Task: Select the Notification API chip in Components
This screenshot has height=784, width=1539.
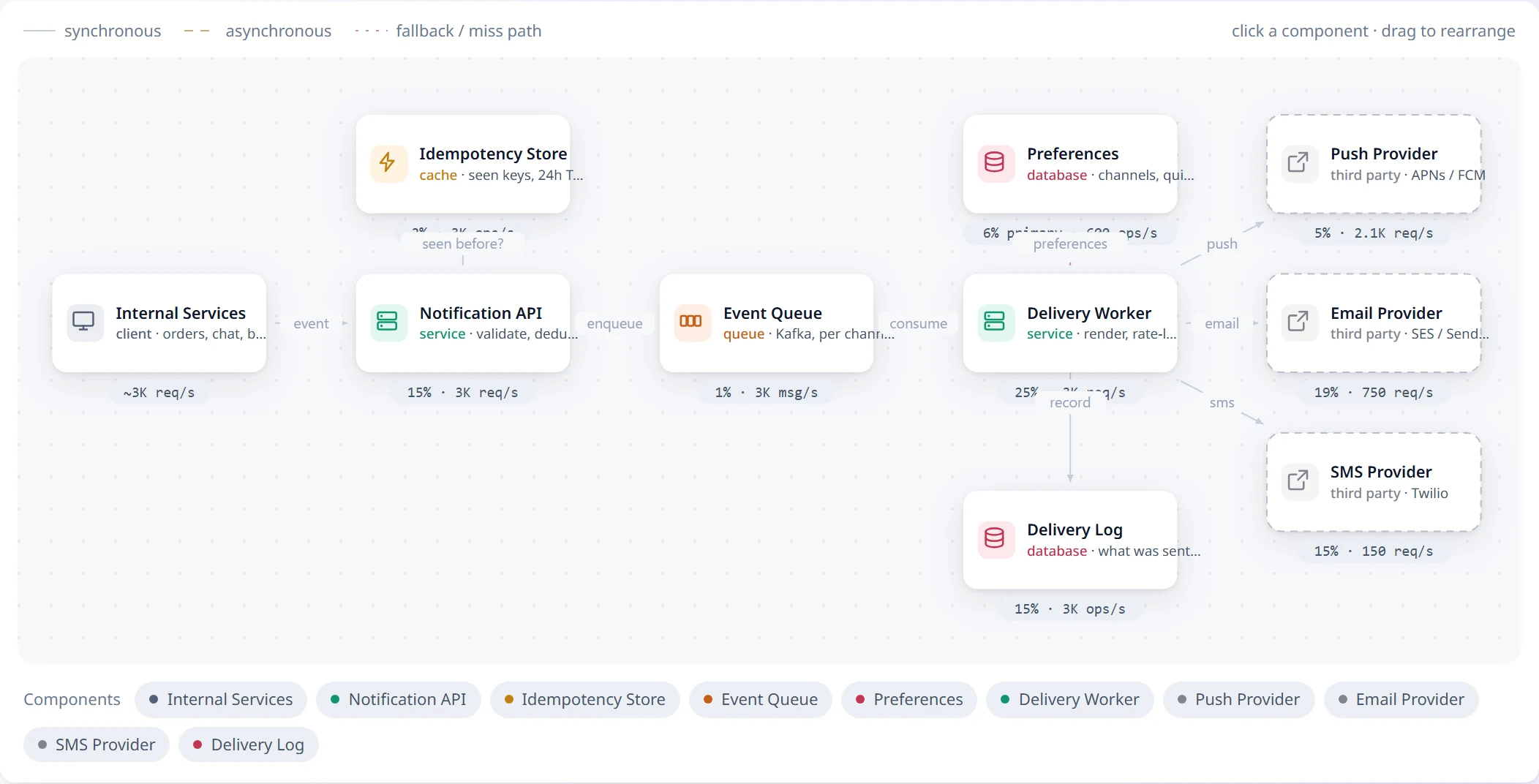Action: pos(399,700)
